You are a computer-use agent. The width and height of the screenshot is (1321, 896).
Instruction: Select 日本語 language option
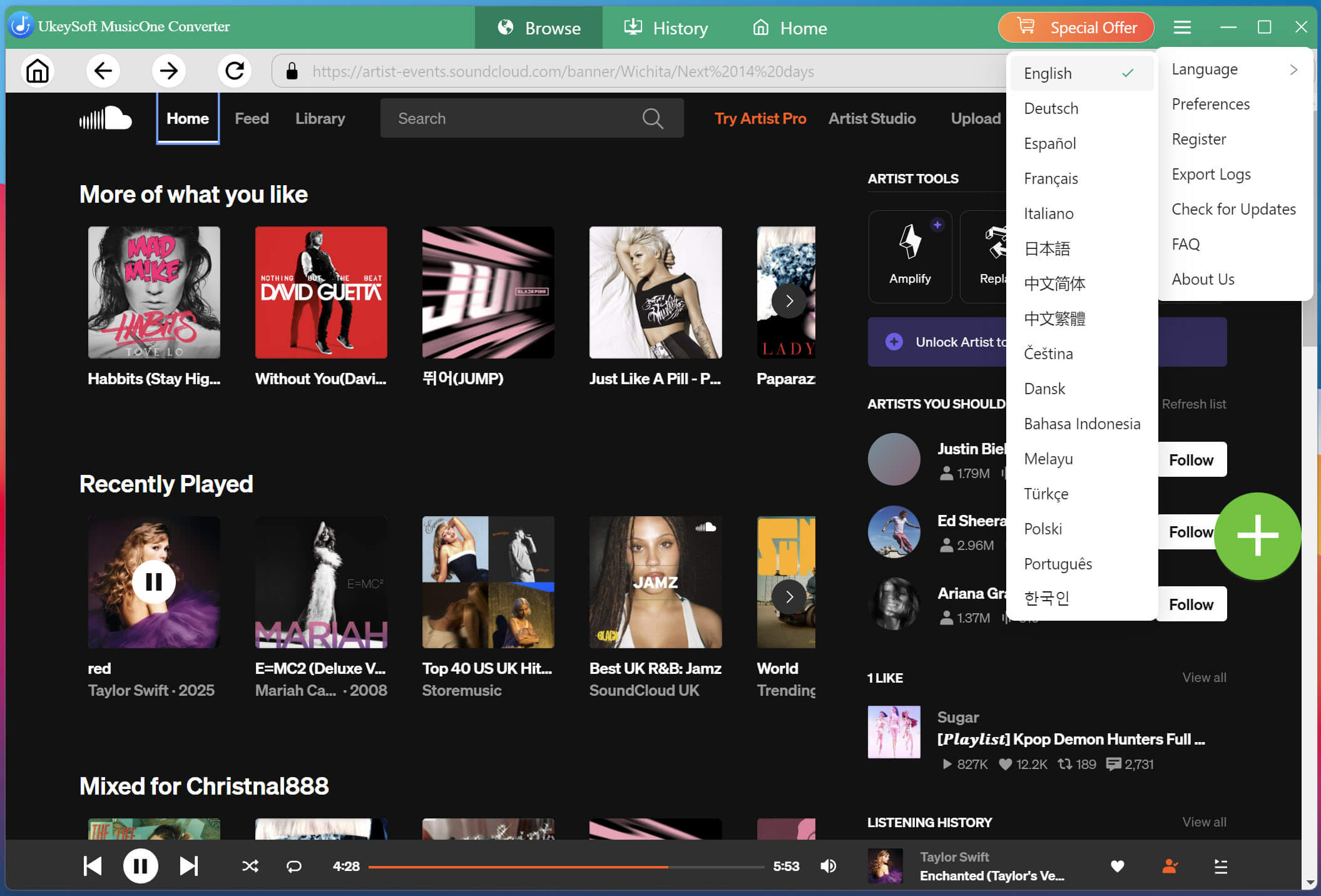[x=1081, y=248]
